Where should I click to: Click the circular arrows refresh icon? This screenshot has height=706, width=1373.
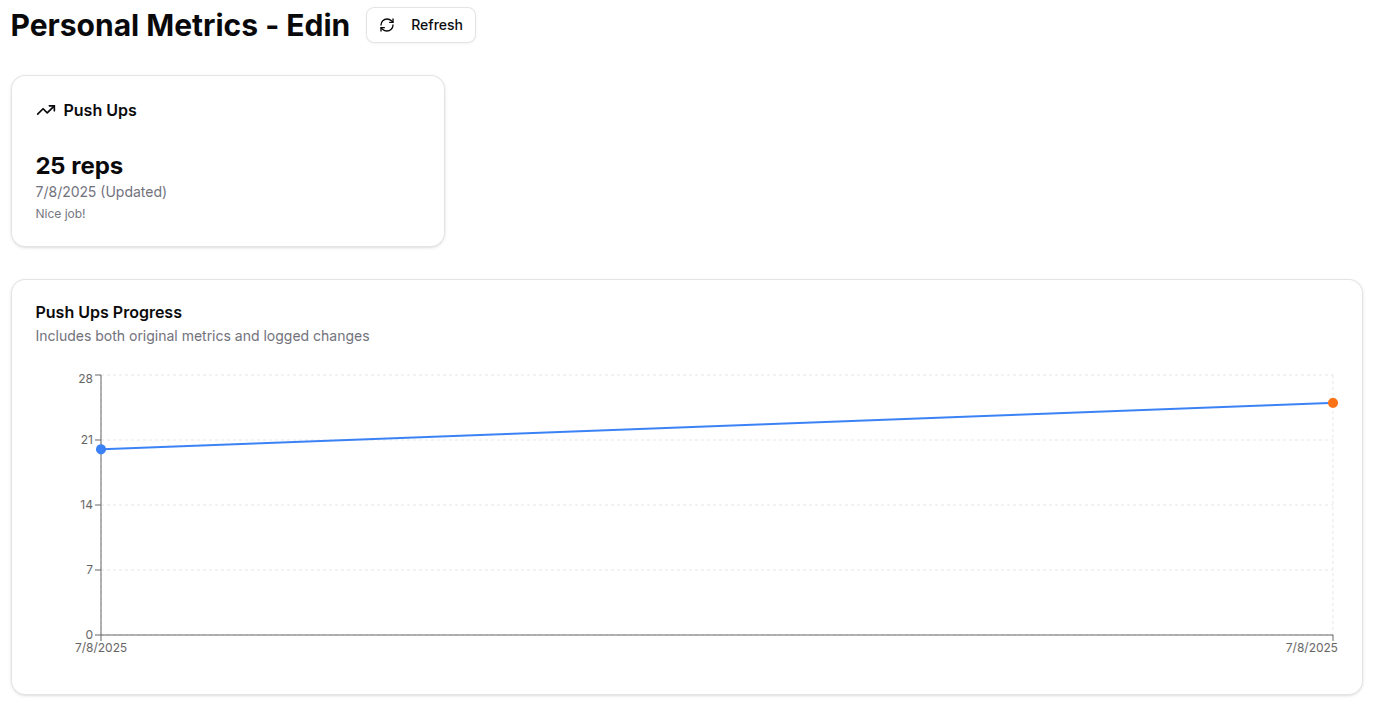(388, 25)
